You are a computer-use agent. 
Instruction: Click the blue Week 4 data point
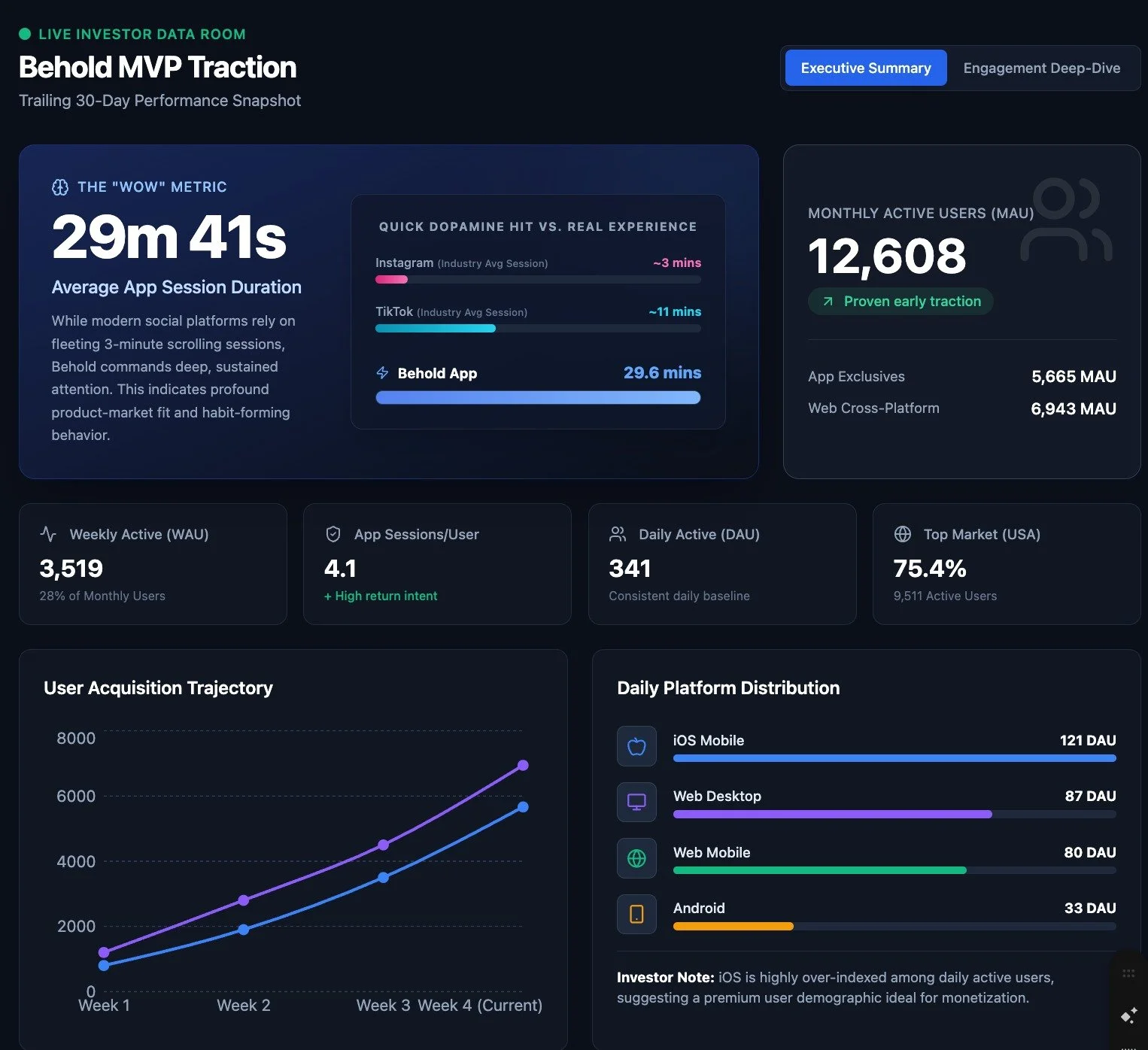point(523,807)
